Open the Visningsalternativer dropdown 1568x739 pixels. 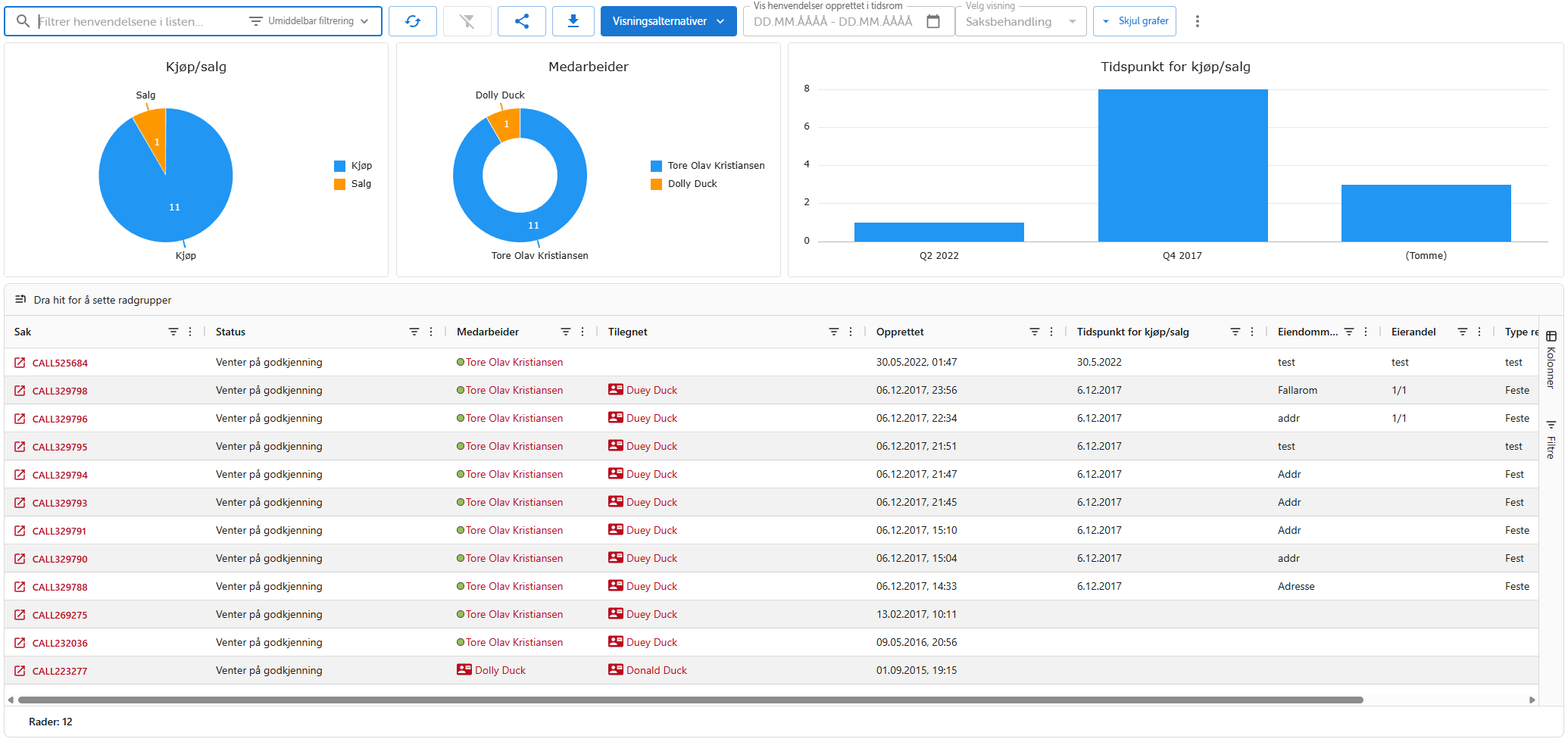667,21
